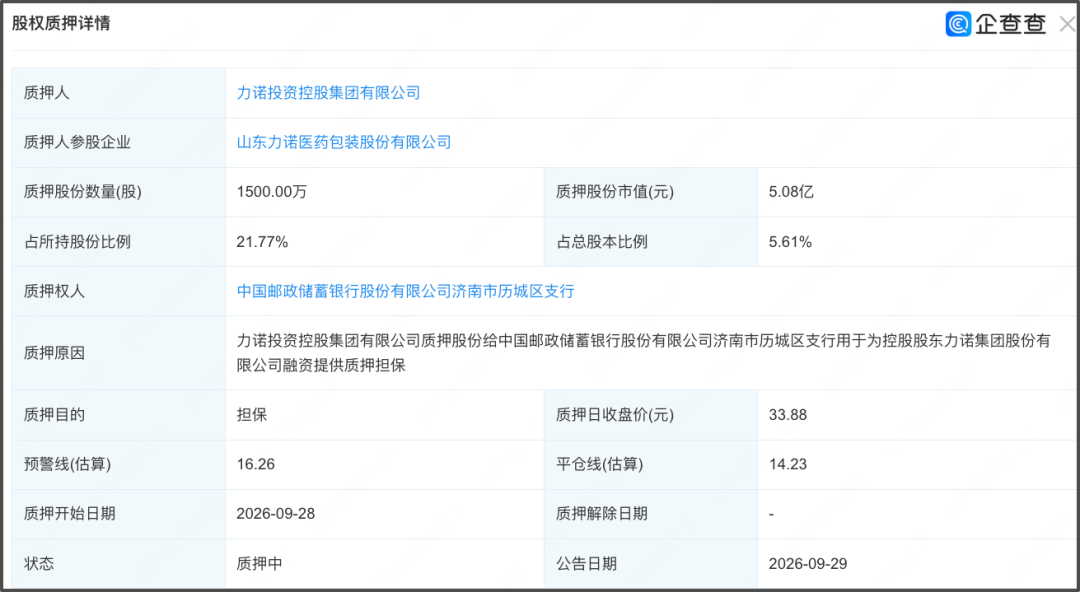1080x592 pixels.
Task: Click the 质押目的 label
Action: click(x=54, y=415)
